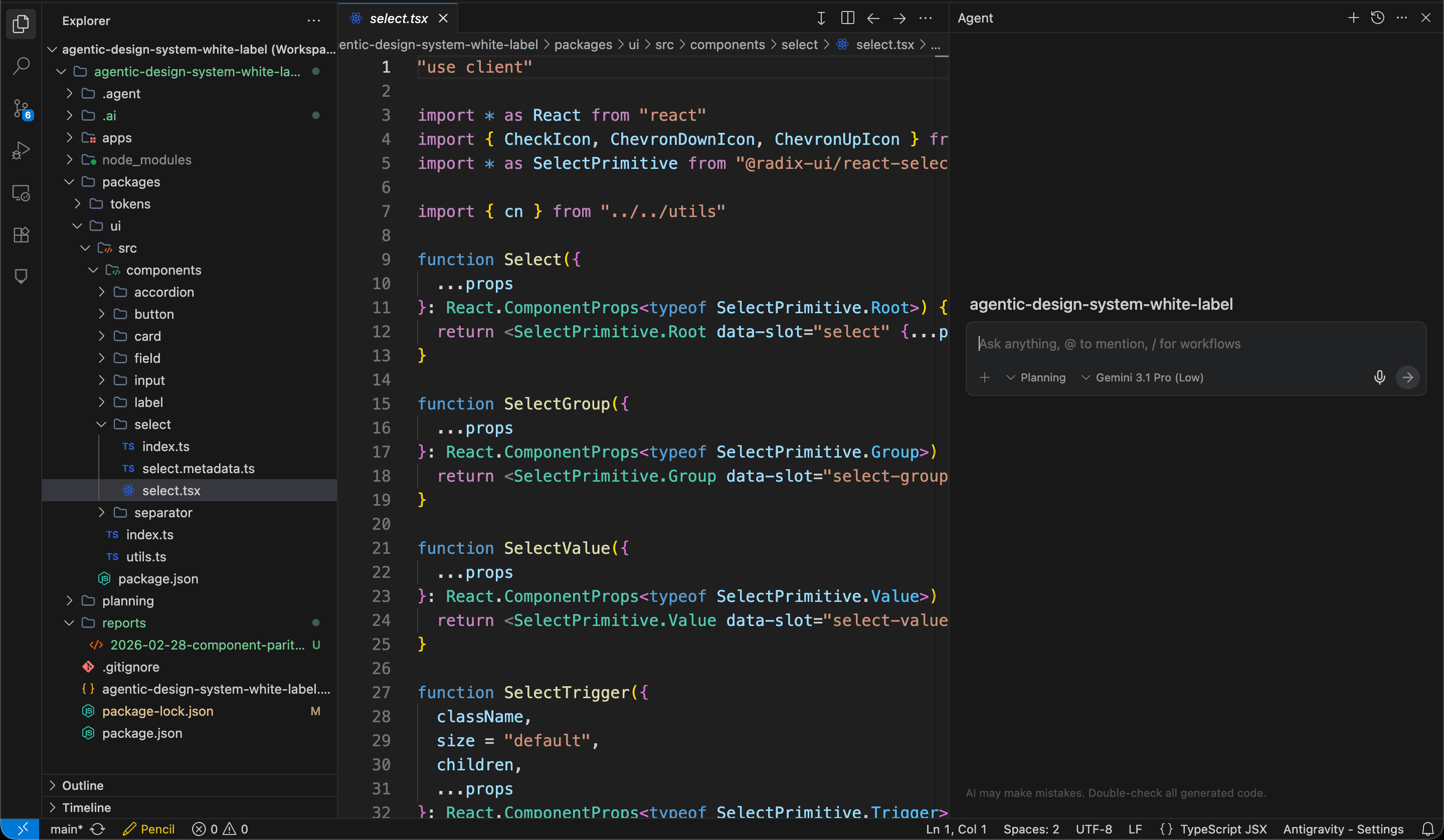Open the Search view in the activity bar
Viewport: 1444px width, 840px height.
[21, 66]
